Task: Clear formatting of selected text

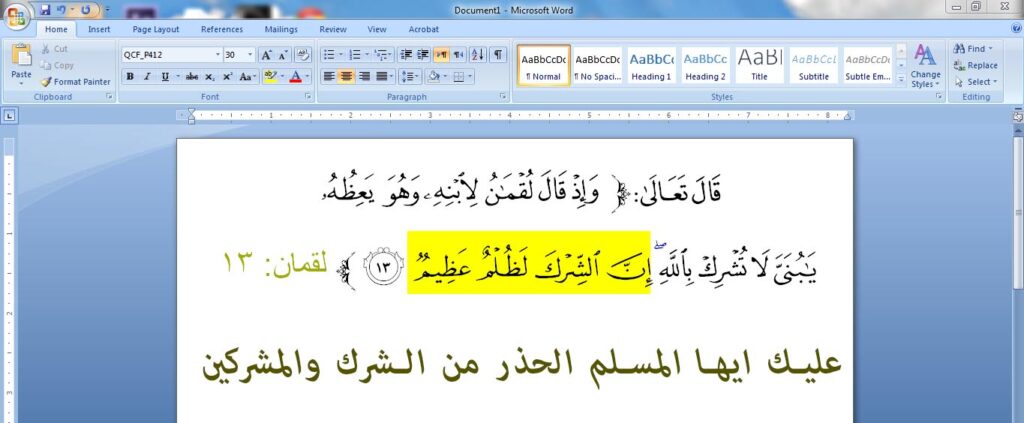Action: pos(303,55)
